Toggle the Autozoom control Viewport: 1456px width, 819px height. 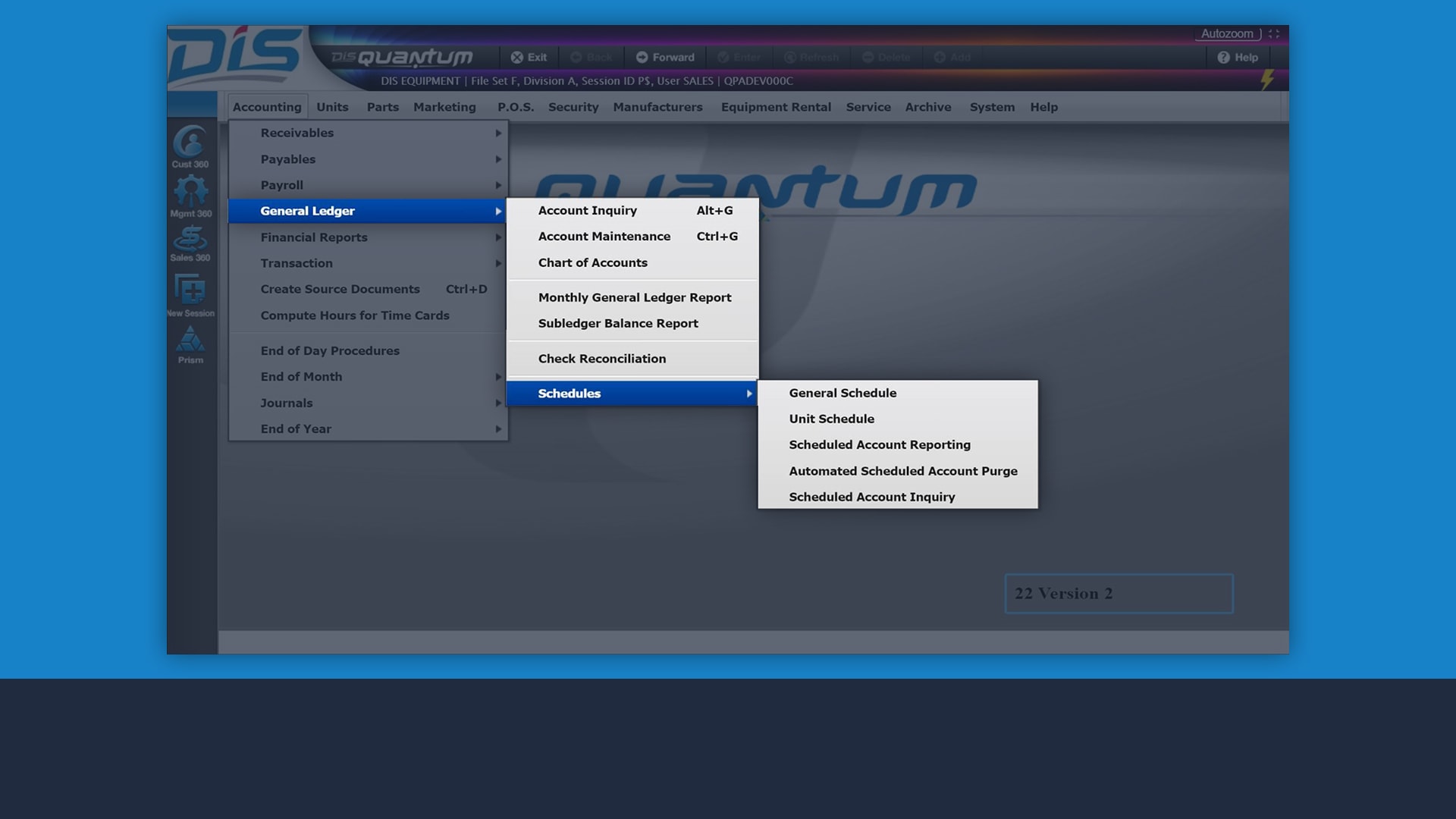[1227, 34]
